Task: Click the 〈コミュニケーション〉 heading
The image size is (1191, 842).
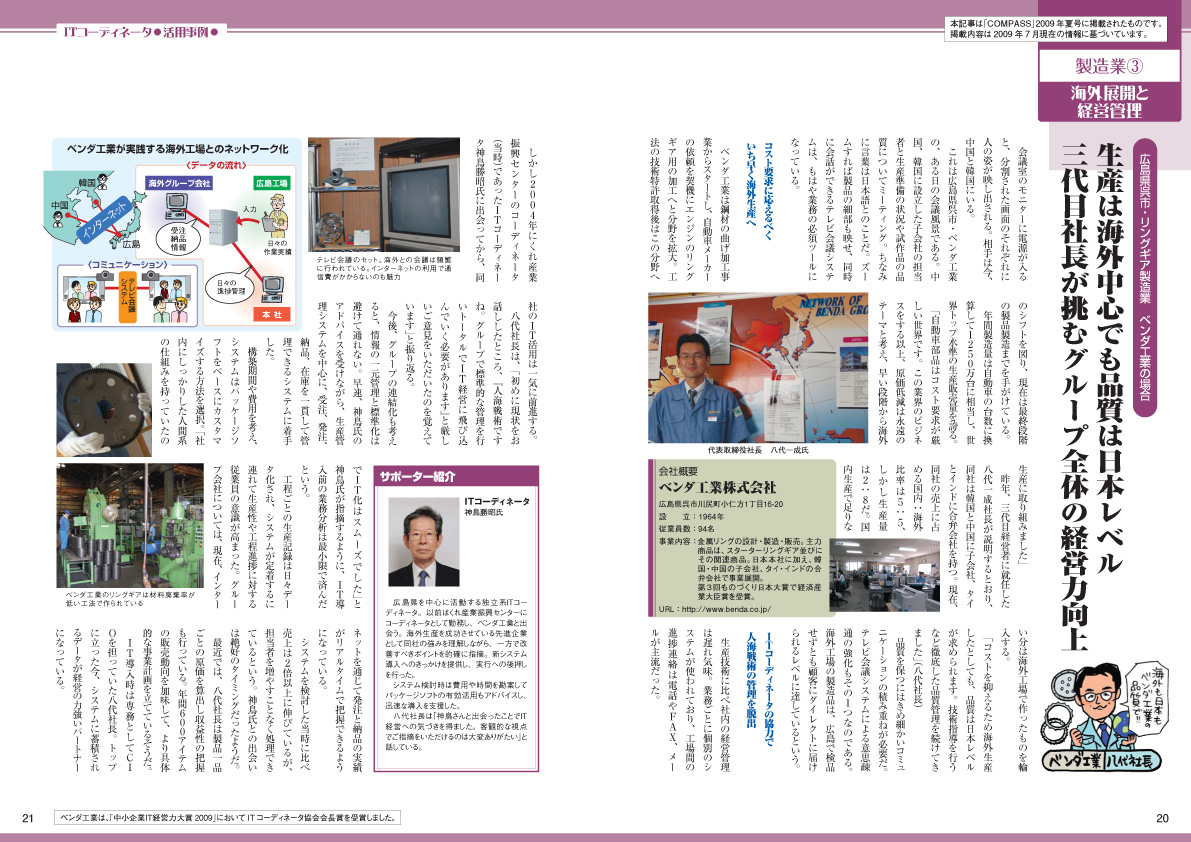Action: (x=128, y=264)
